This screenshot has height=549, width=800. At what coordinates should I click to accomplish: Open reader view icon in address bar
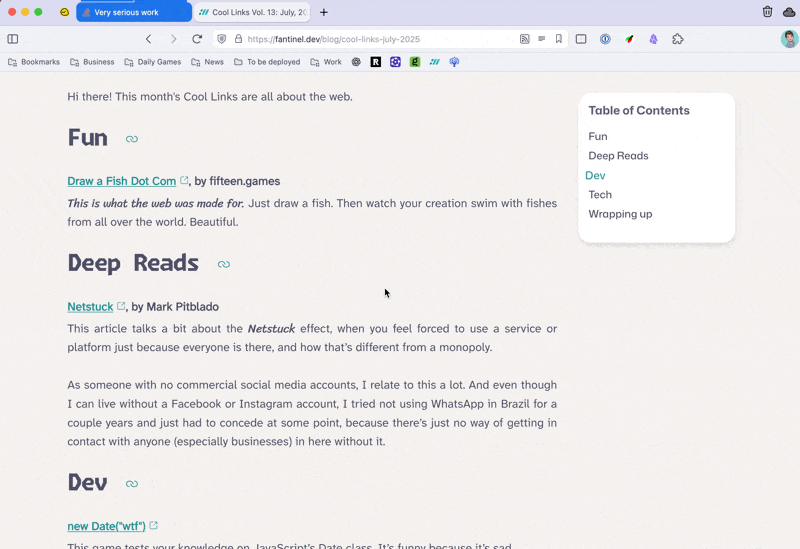(x=542, y=39)
